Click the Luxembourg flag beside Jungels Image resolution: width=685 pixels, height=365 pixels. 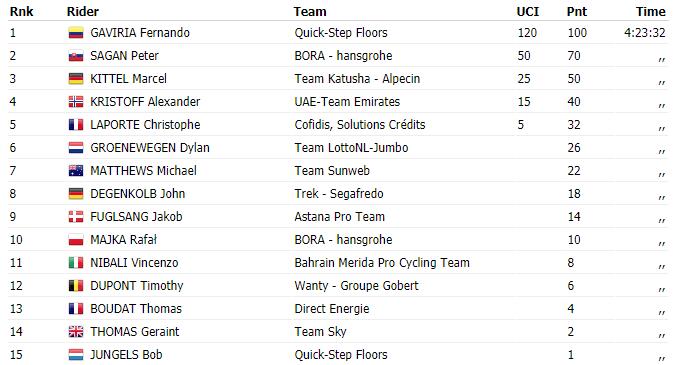(76, 355)
